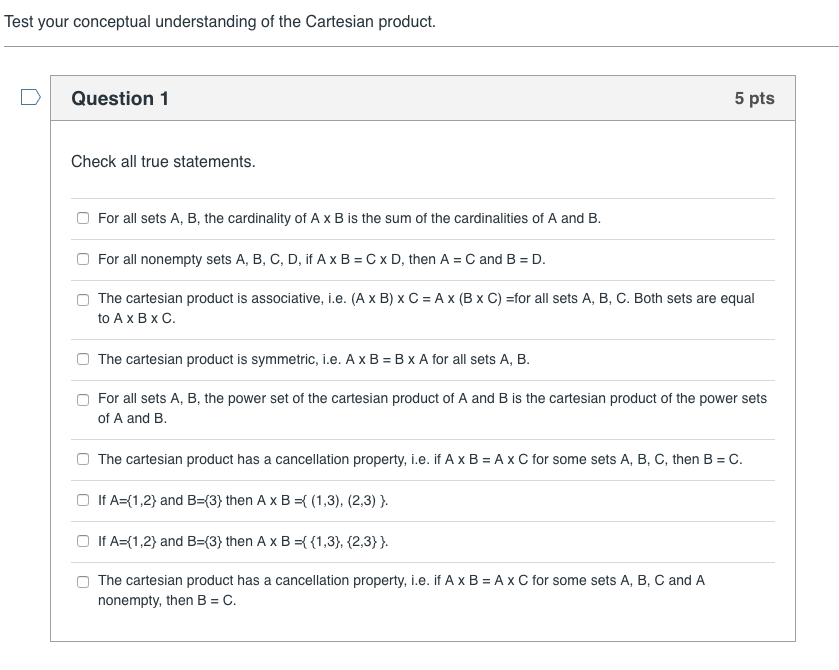Select the cancellation statement with A nonempty
This screenshot has height=670, width=839.
pos(82,582)
